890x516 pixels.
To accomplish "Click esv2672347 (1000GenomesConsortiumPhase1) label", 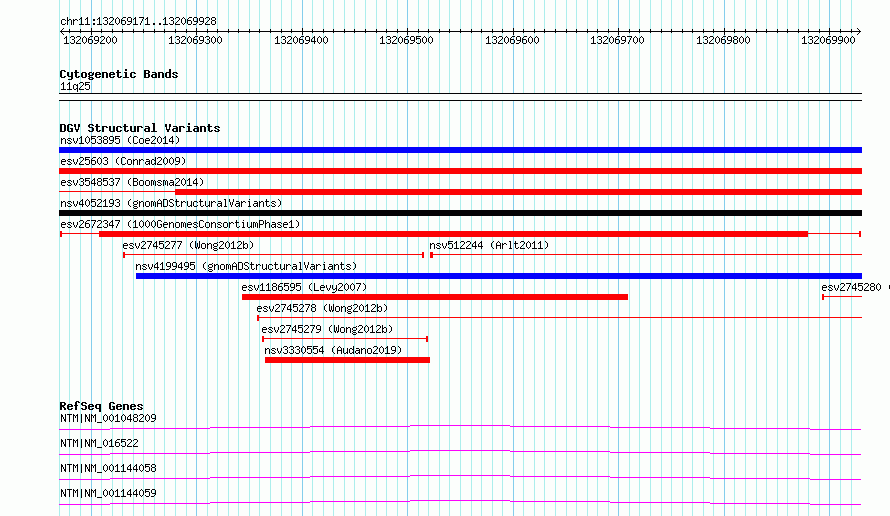I will pos(180,224).
